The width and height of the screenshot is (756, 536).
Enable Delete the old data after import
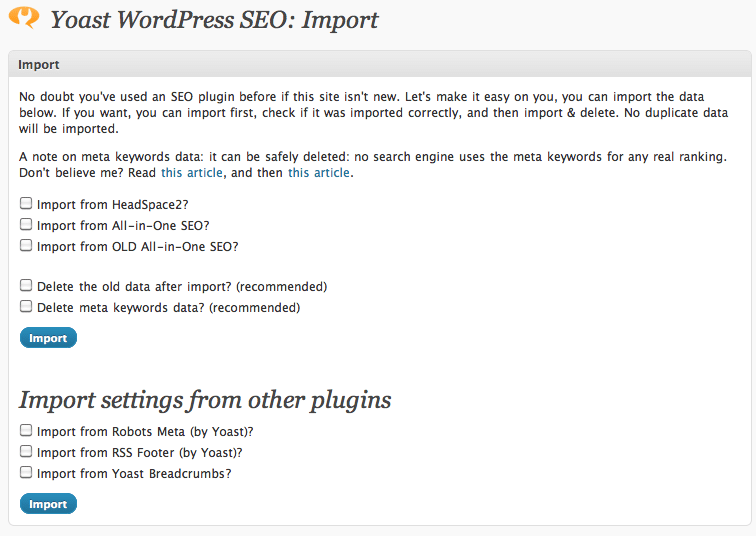(x=26, y=285)
